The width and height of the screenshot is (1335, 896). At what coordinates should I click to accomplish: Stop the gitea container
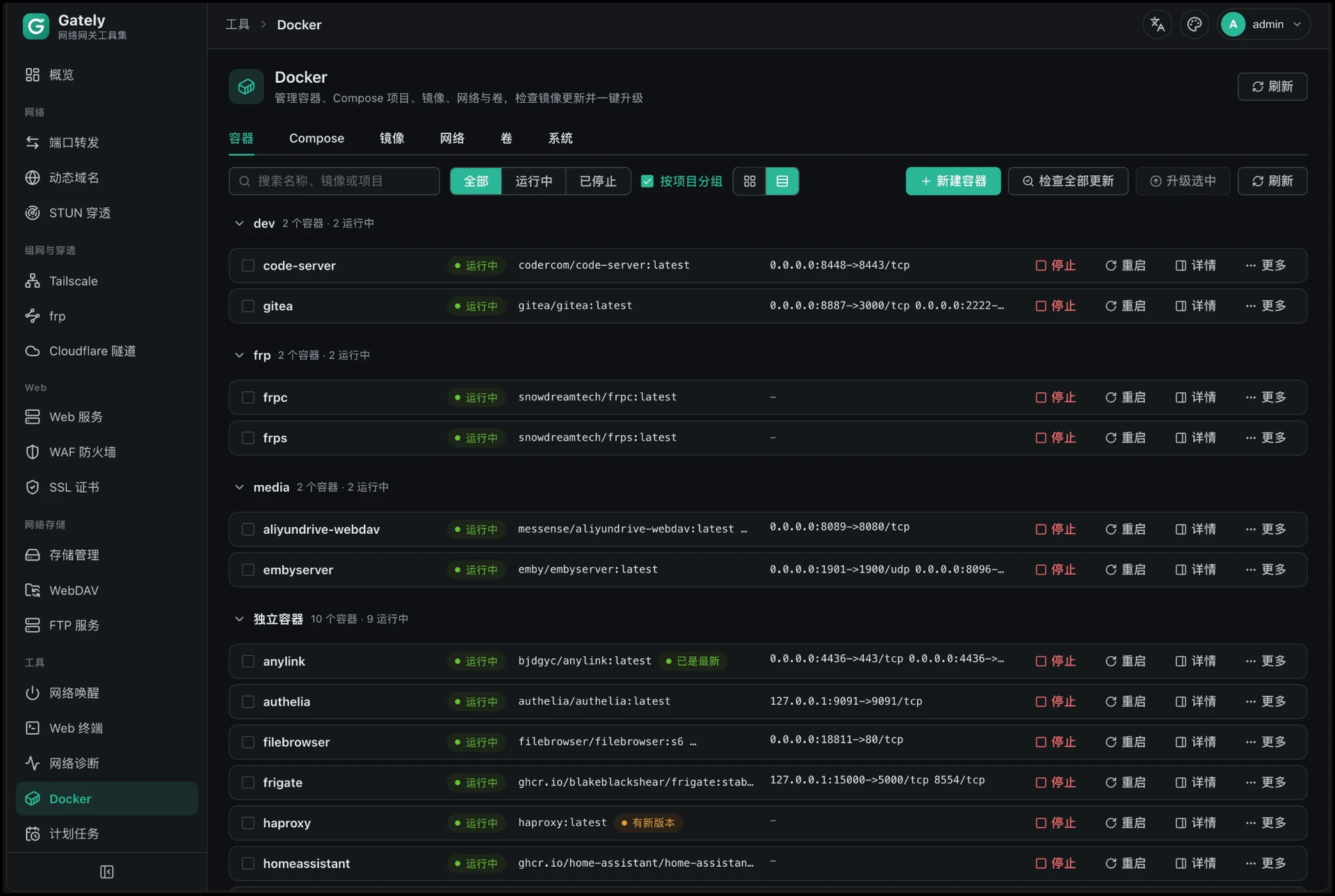pyautogui.click(x=1055, y=306)
